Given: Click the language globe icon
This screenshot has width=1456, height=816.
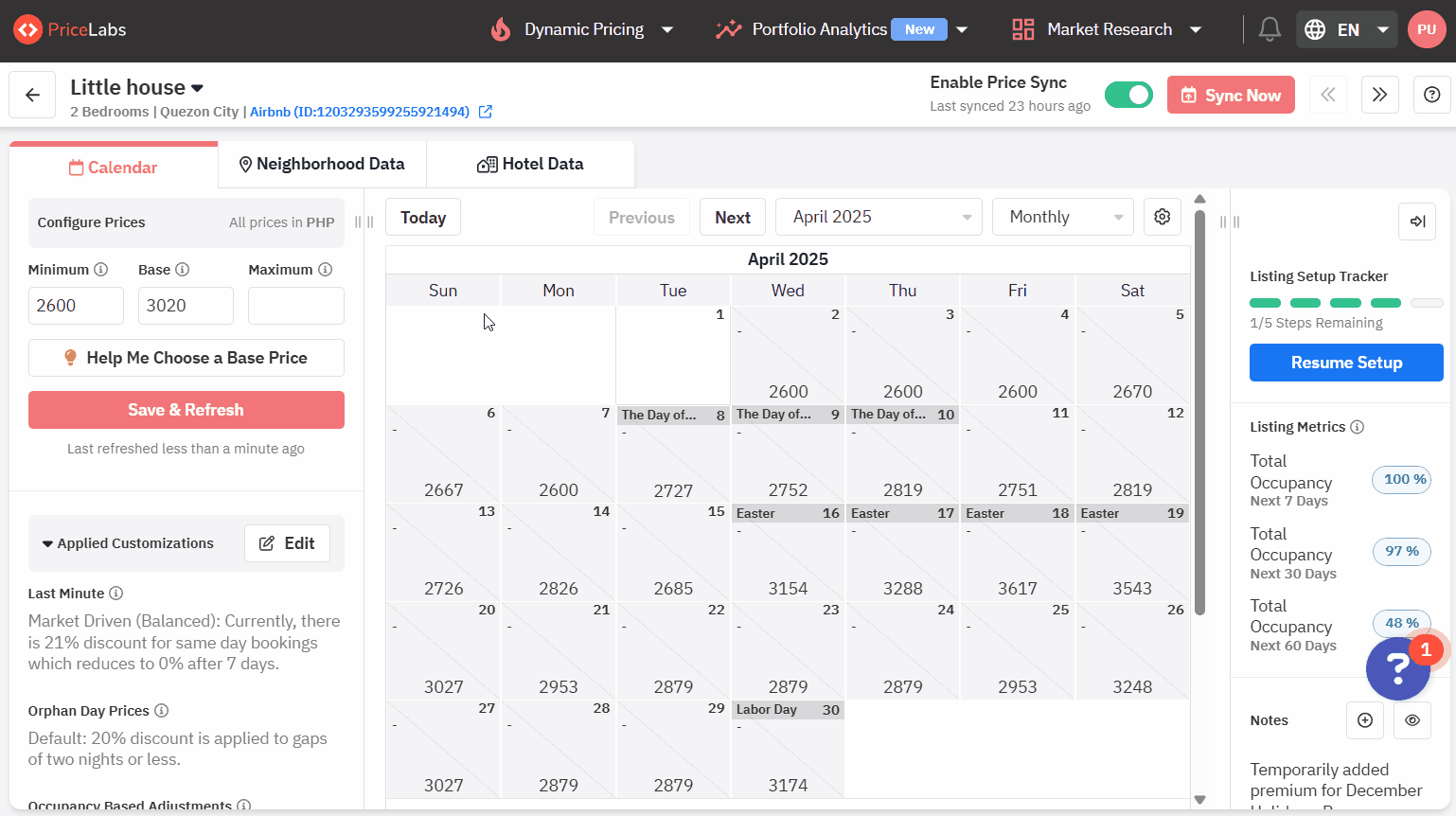Looking at the screenshot, I should (1315, 29).
